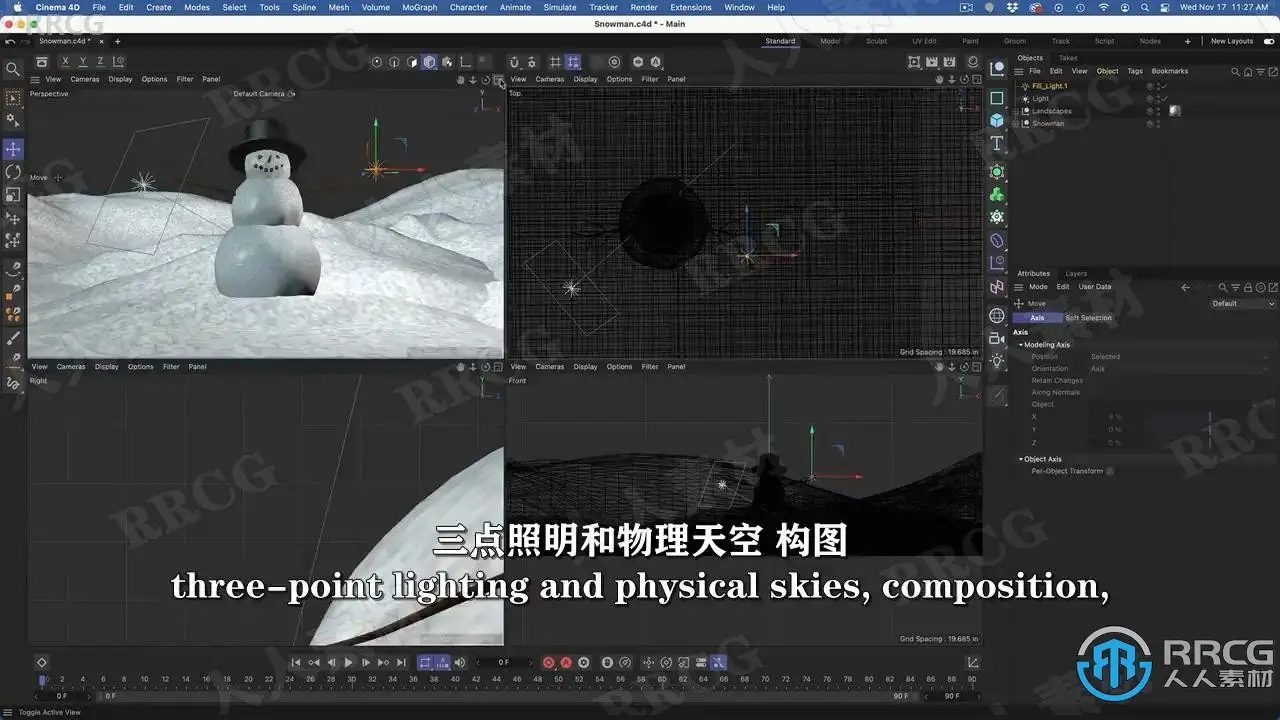Viewport: 1280px width, 720px height.
Task: Add a Spline rectangle from the palette
Action: [x=997, y=98]
